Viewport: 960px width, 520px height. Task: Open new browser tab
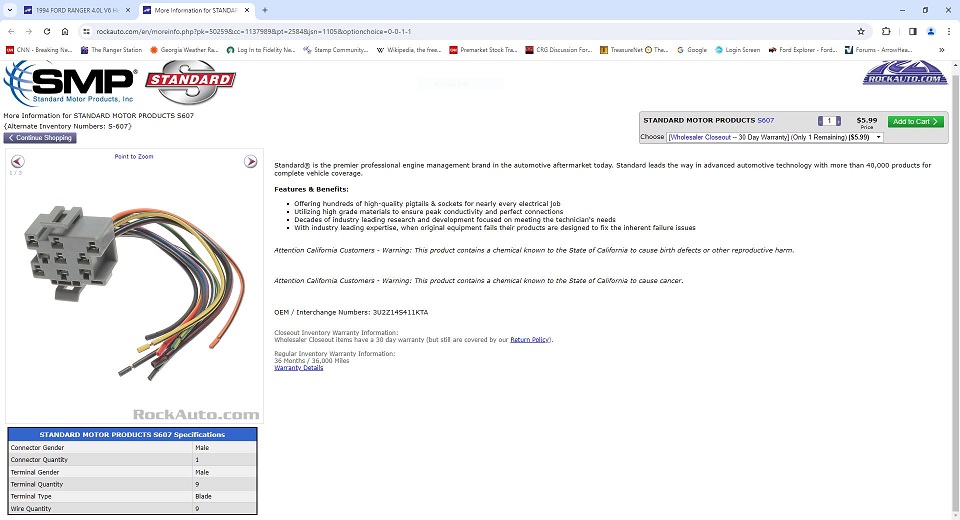pos(264,10)
